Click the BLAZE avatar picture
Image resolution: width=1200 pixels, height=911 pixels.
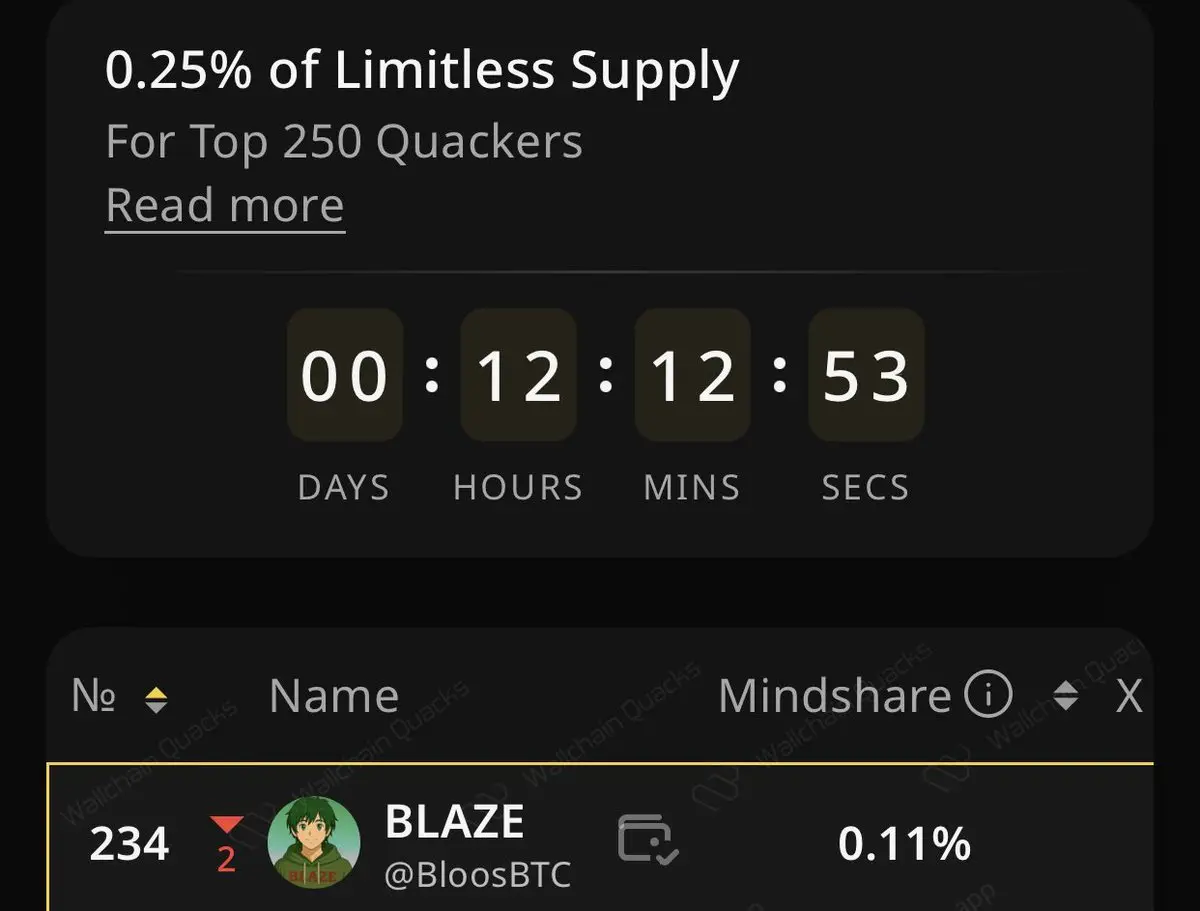click(314, 842)
